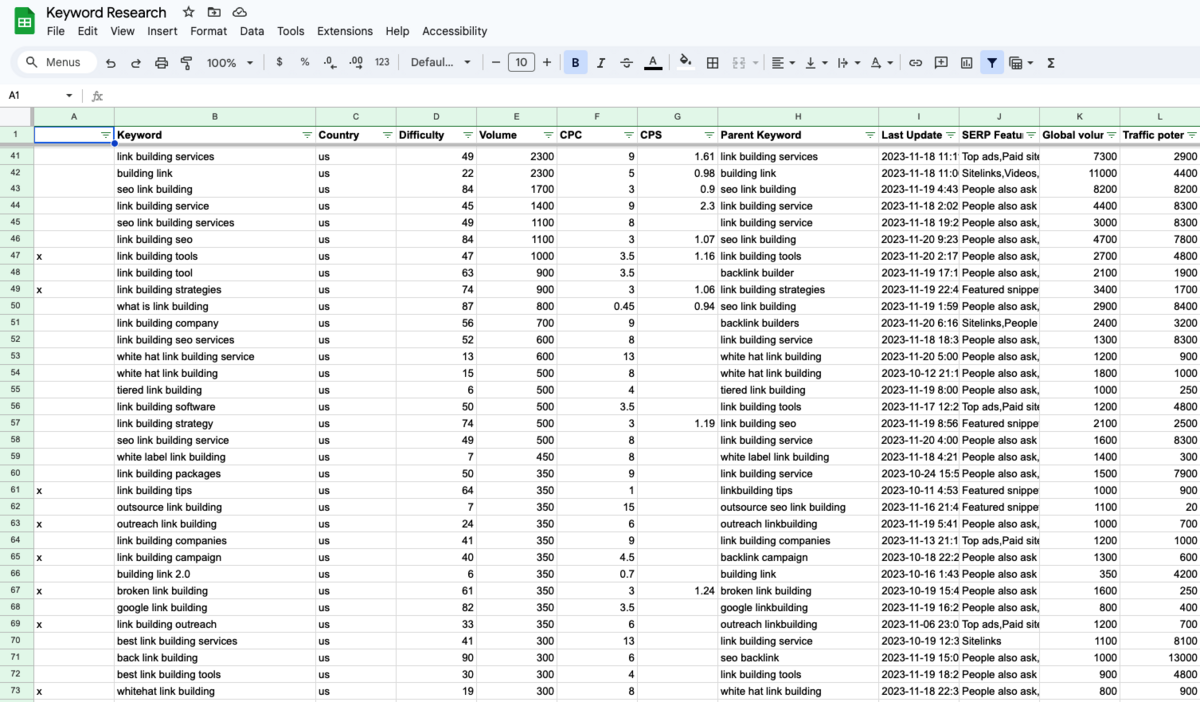This screenshot has height=702, width=1200.
Task: Select the Paint format tool
Action: (x=186, y=63)
